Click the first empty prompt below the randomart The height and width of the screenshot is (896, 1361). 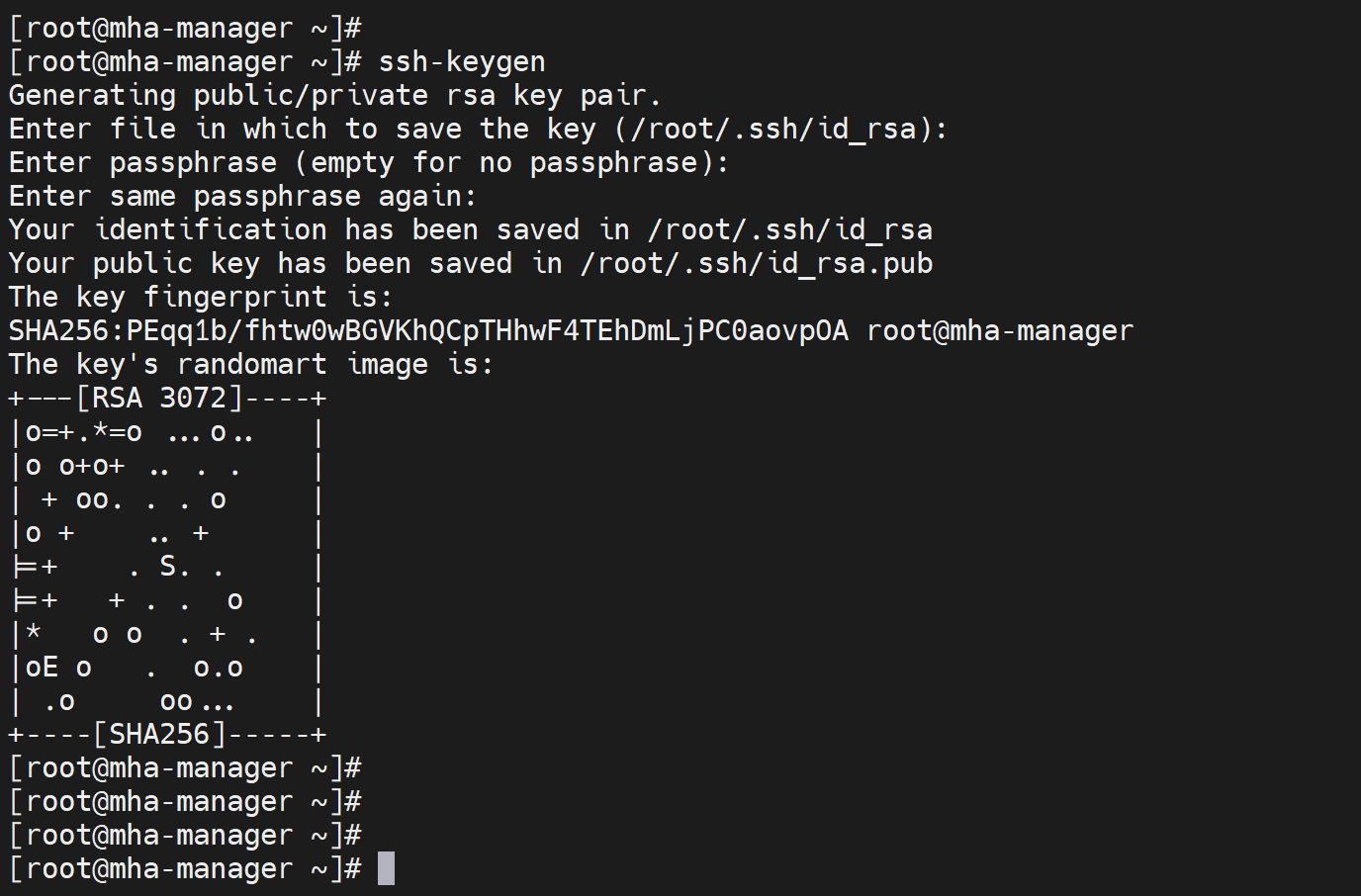tap(185, 767)
